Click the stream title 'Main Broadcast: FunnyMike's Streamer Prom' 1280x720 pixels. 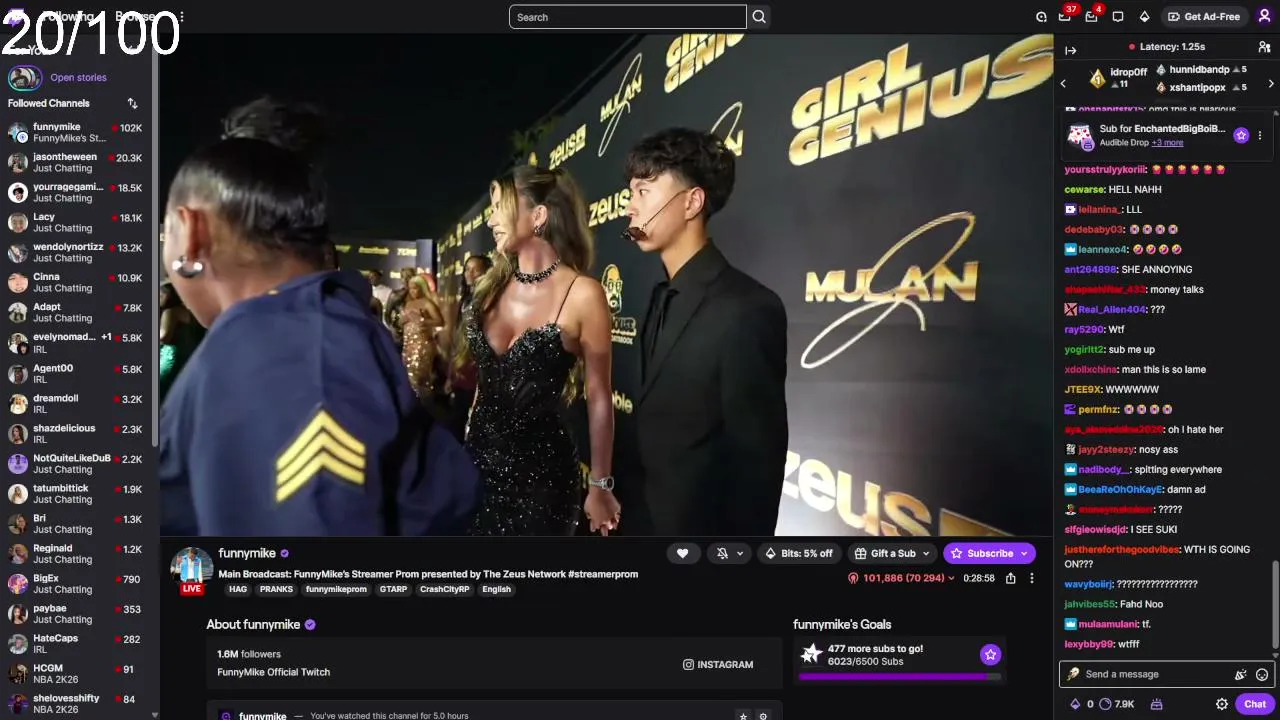pyautogui.click(x=428, y=574)
